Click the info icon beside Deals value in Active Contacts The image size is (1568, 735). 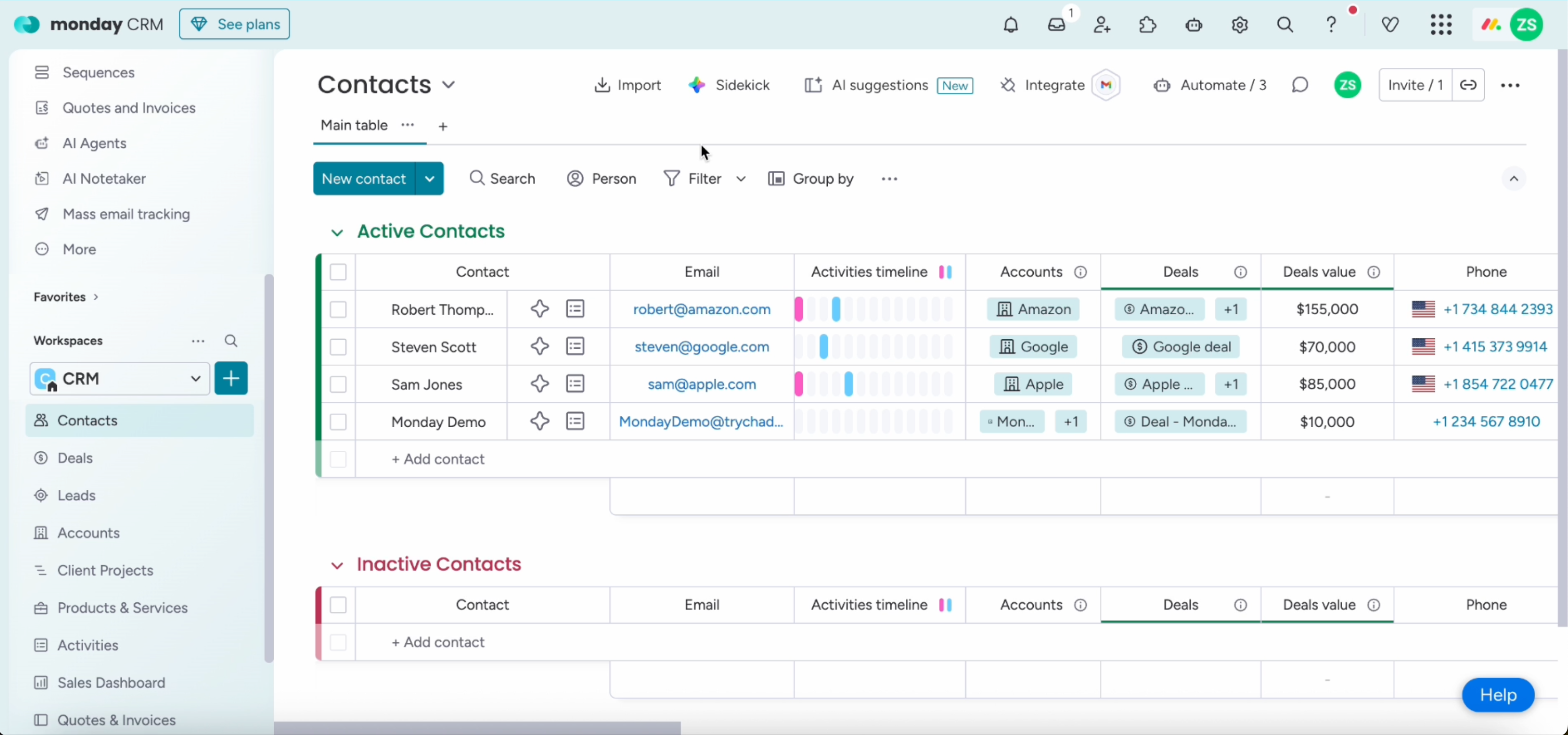pyautogui.click(x=1374, y=272)
